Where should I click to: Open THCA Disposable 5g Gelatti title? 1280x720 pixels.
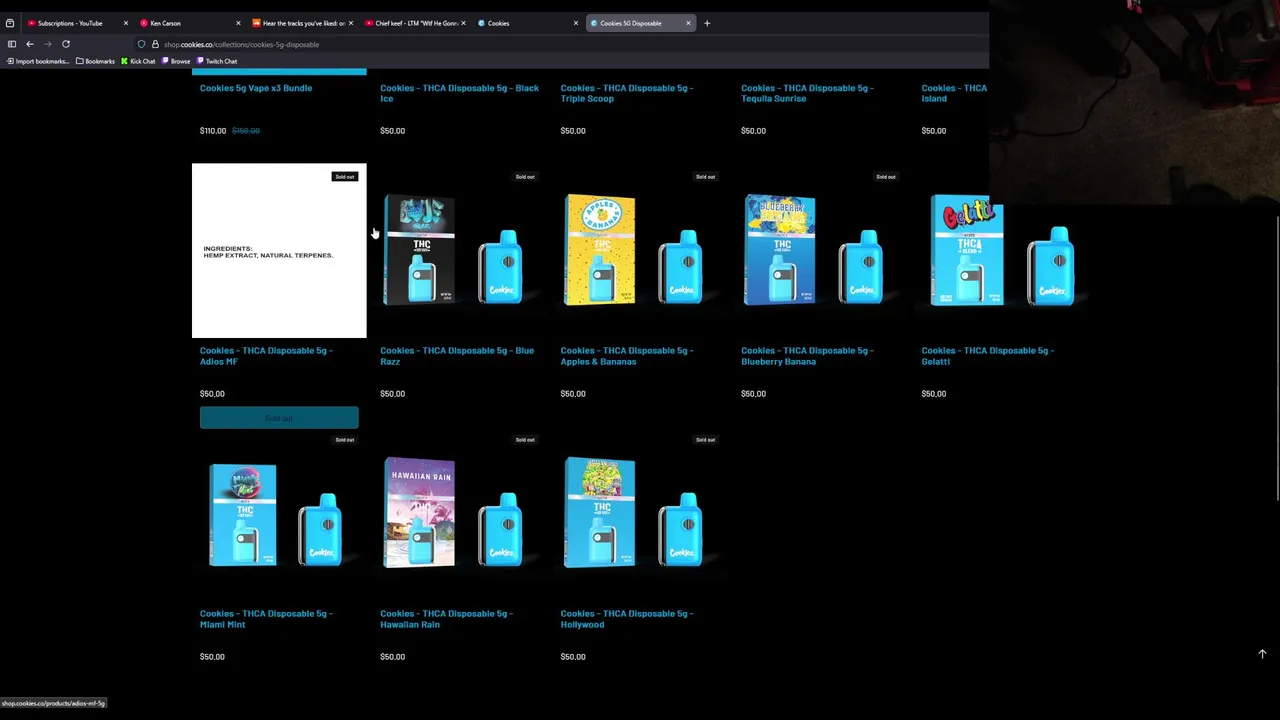coord(988,356)
